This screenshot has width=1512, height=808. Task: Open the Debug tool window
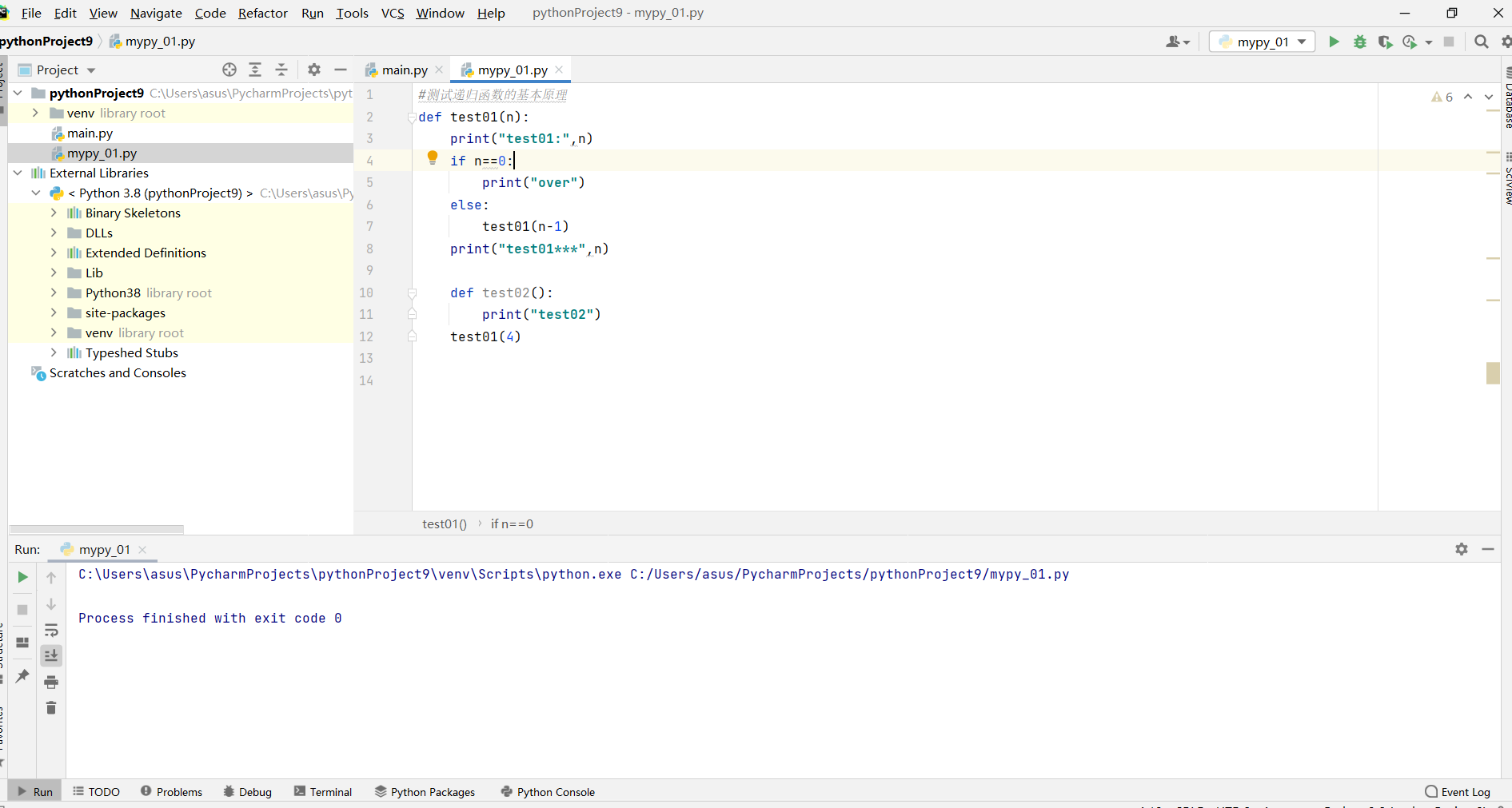coord(247,792)
